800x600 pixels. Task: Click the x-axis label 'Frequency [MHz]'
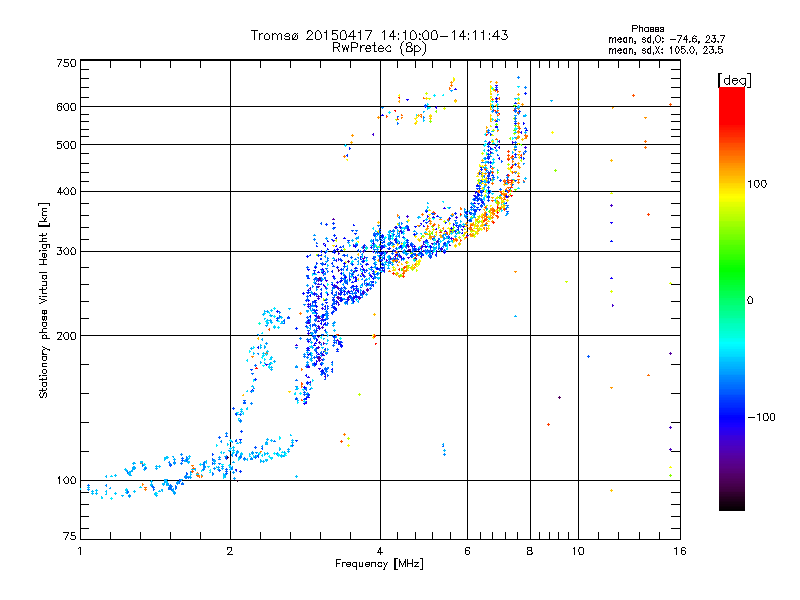click(379, 564)
